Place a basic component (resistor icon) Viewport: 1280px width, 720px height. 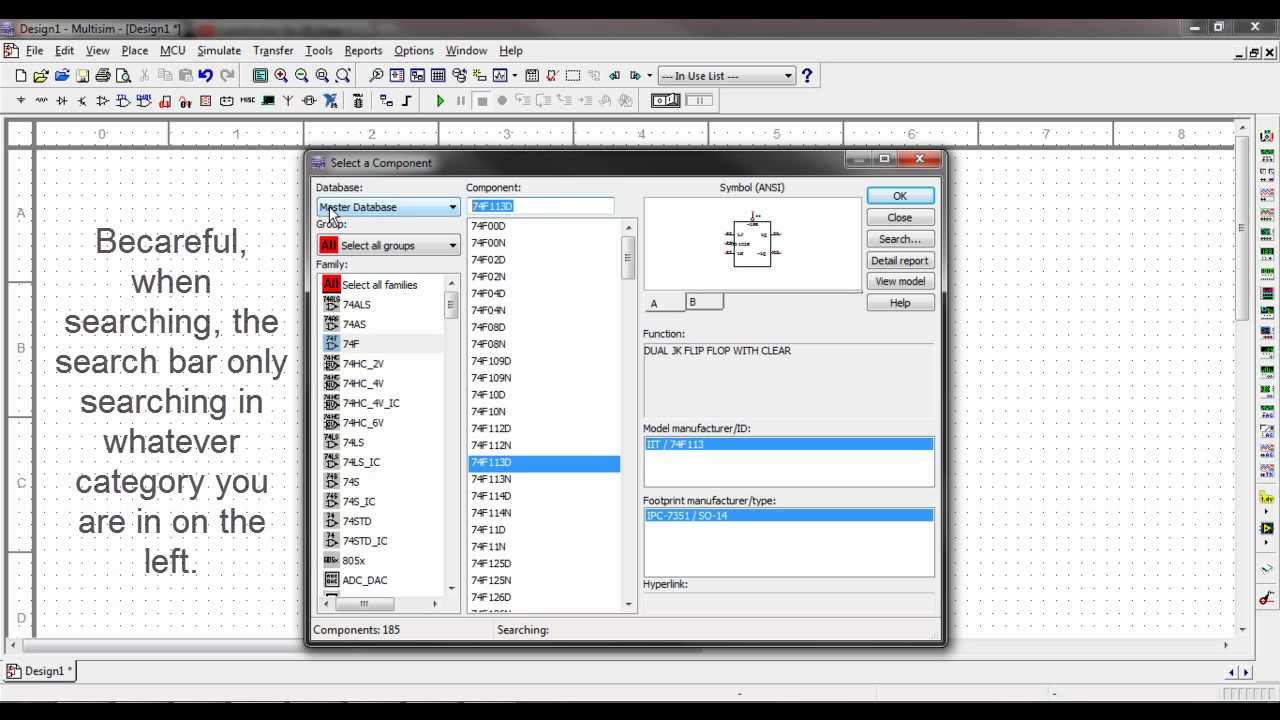coord(41,101)
